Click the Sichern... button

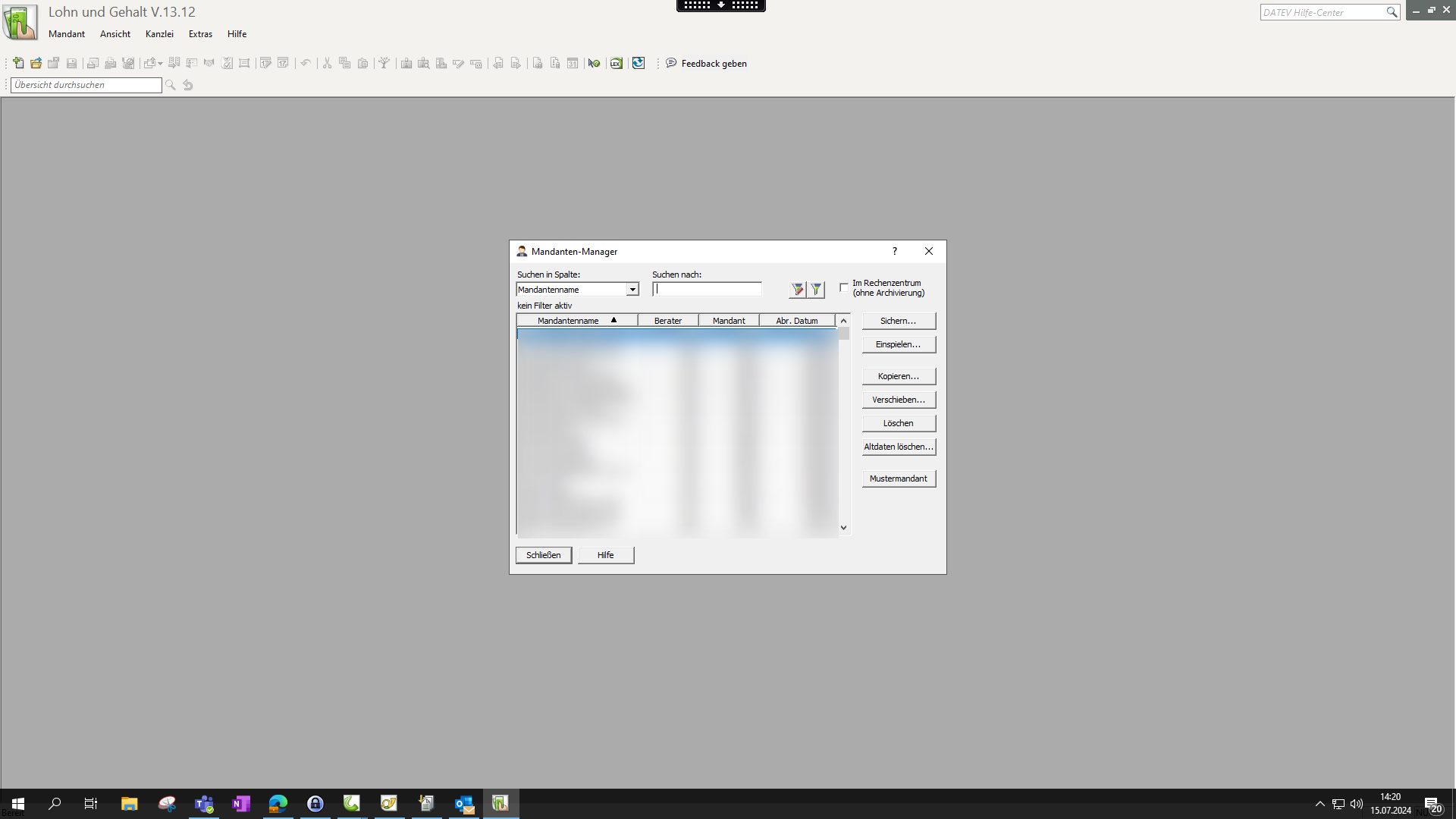click(898, 321)
